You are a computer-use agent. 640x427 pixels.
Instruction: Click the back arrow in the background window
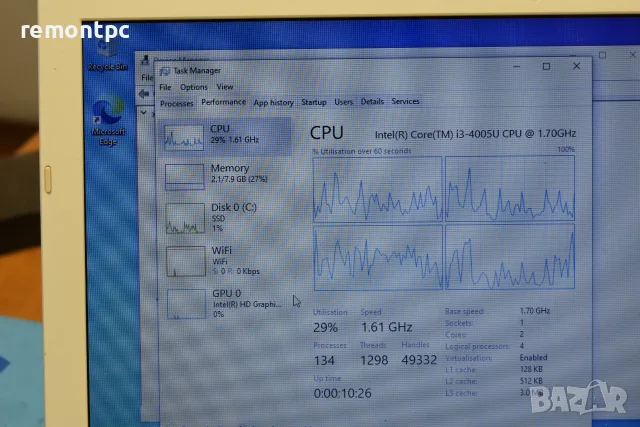coord(144,94)
